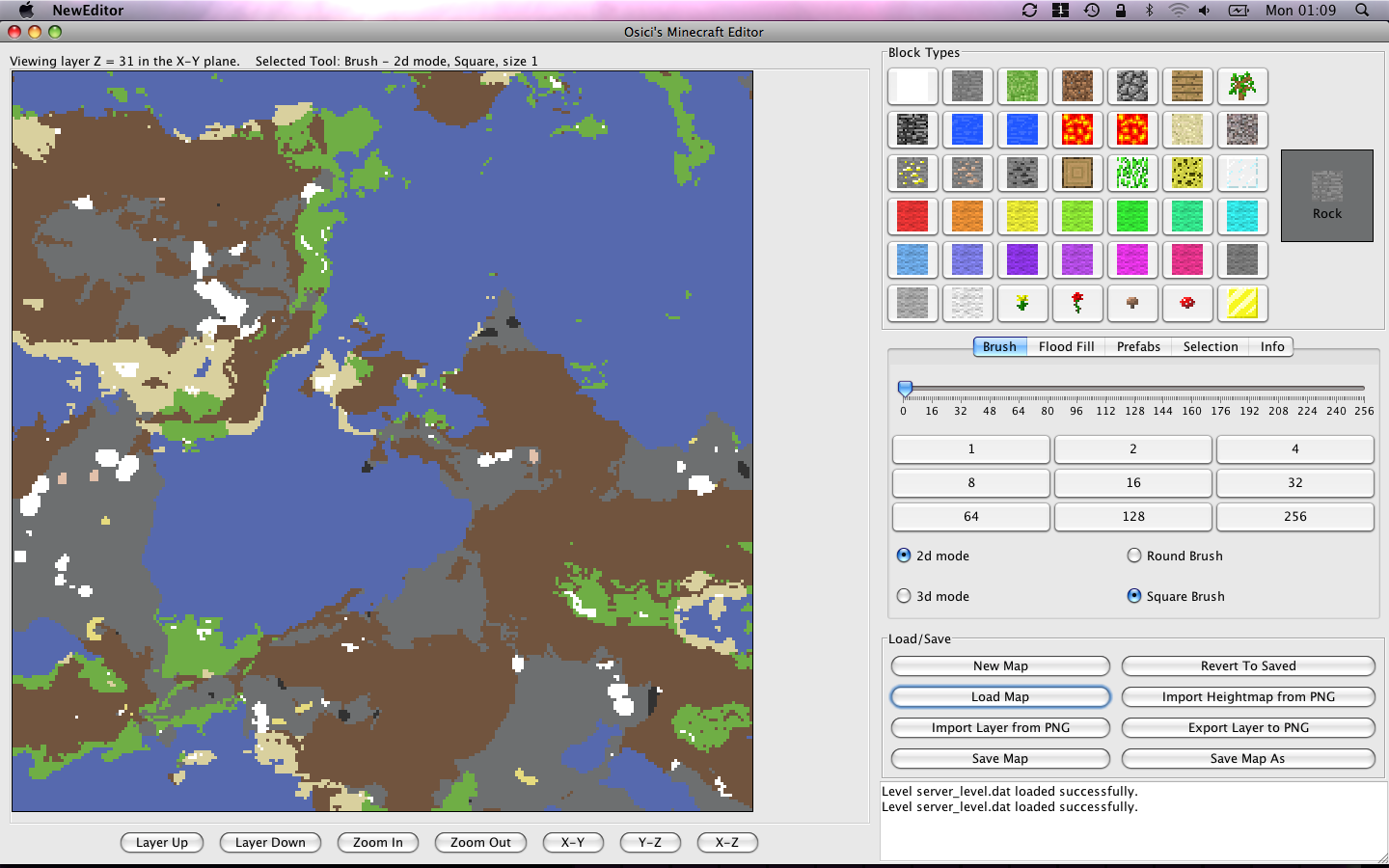Switch to the Selection tab
The image size is (1389, 868).
point(1211,346)
